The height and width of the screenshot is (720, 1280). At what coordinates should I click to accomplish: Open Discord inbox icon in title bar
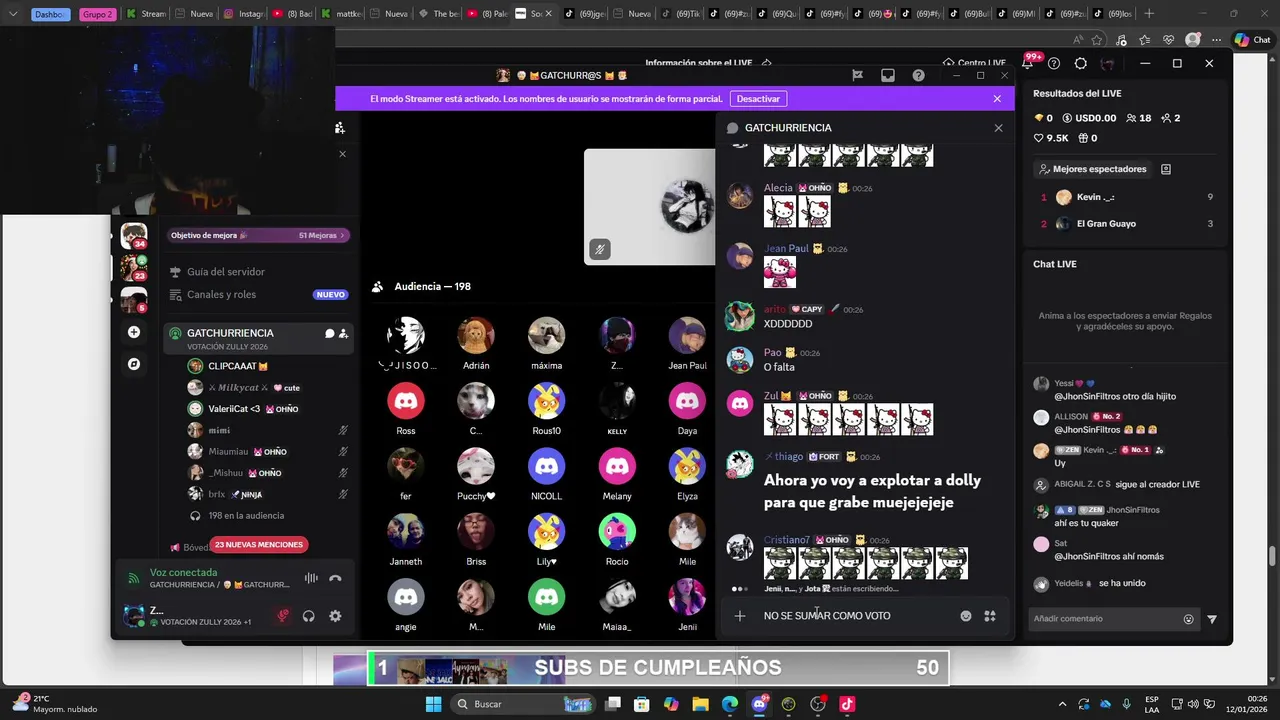click(887, 75)
